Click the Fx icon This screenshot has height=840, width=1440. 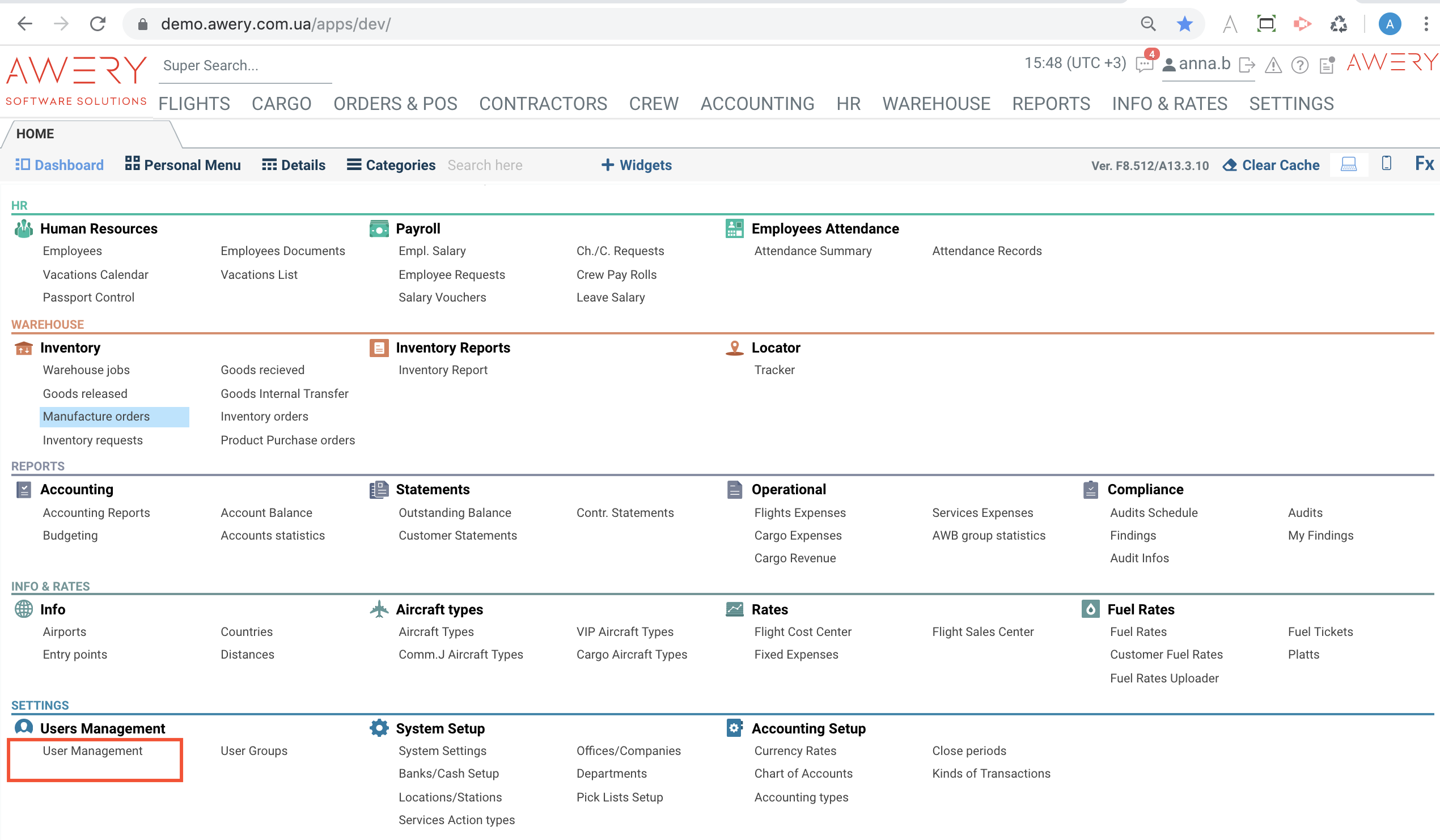[1424, 164]
